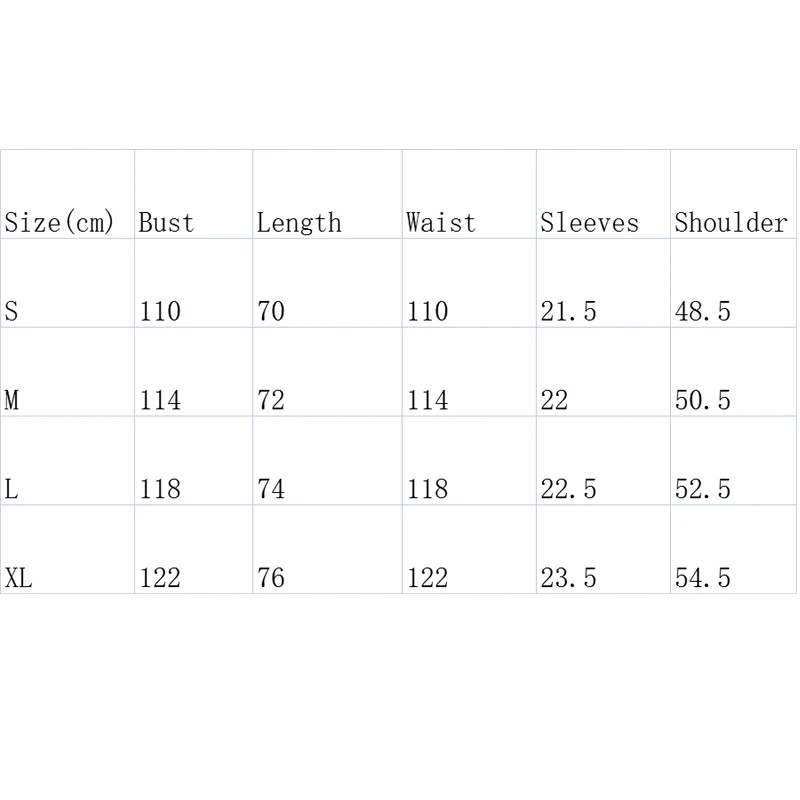The image size is (800, 800).
Task: Click the S size row label
Action: [11, 311]
